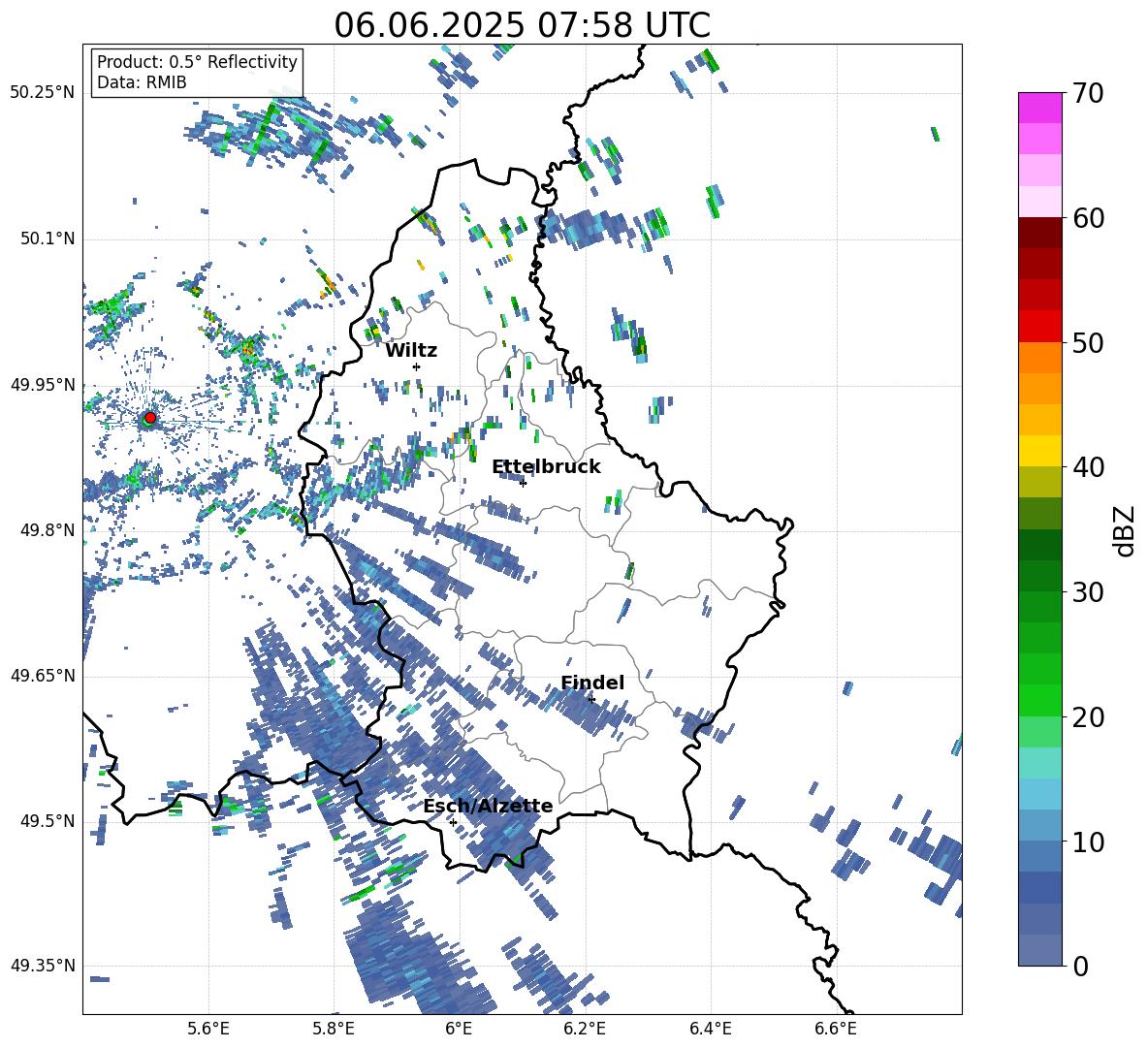Click the colorbar tick label 50

pyautogui.click(x=1088, y=343)
